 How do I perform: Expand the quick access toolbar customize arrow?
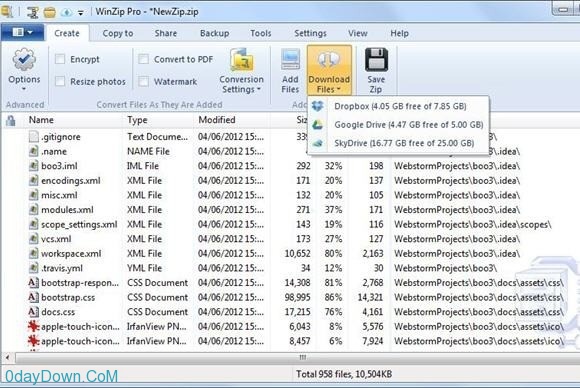80,13
